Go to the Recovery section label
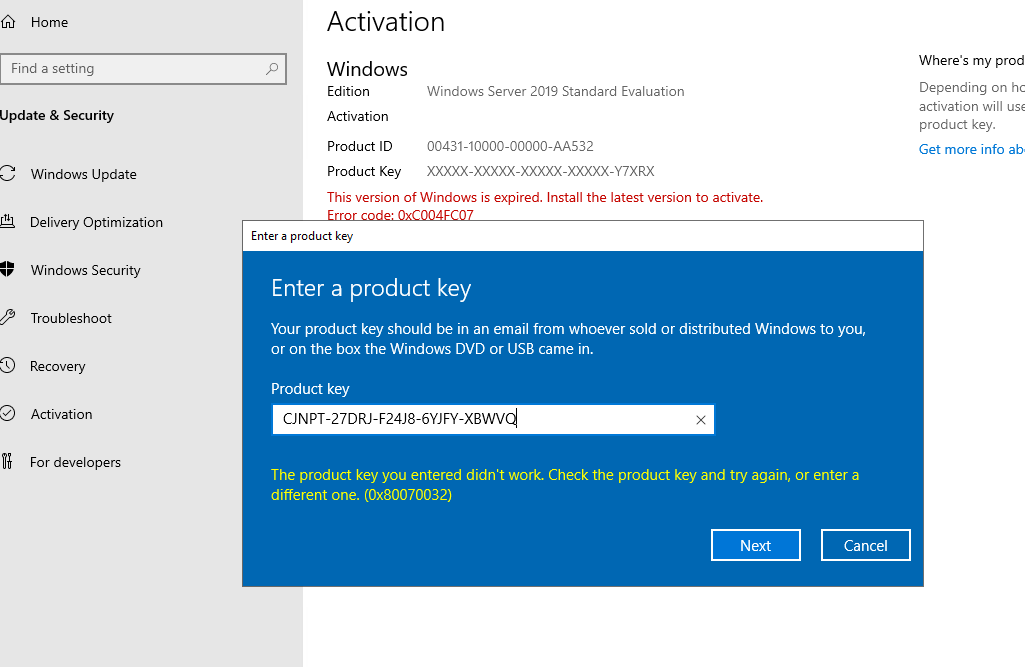This screenshot has height=667, width=1025. coord(57,366)
